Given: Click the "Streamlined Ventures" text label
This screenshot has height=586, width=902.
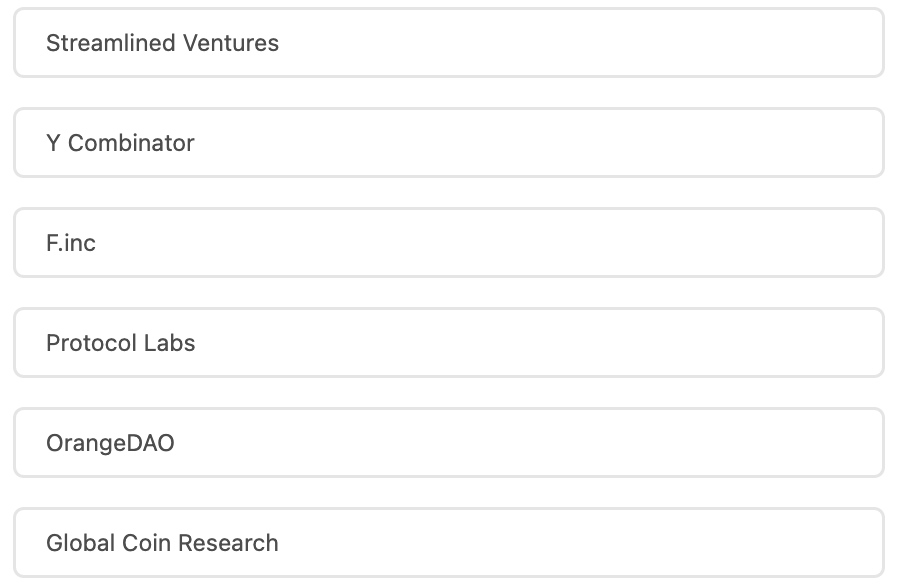Looking at the screenshot, I should point(162,43).
